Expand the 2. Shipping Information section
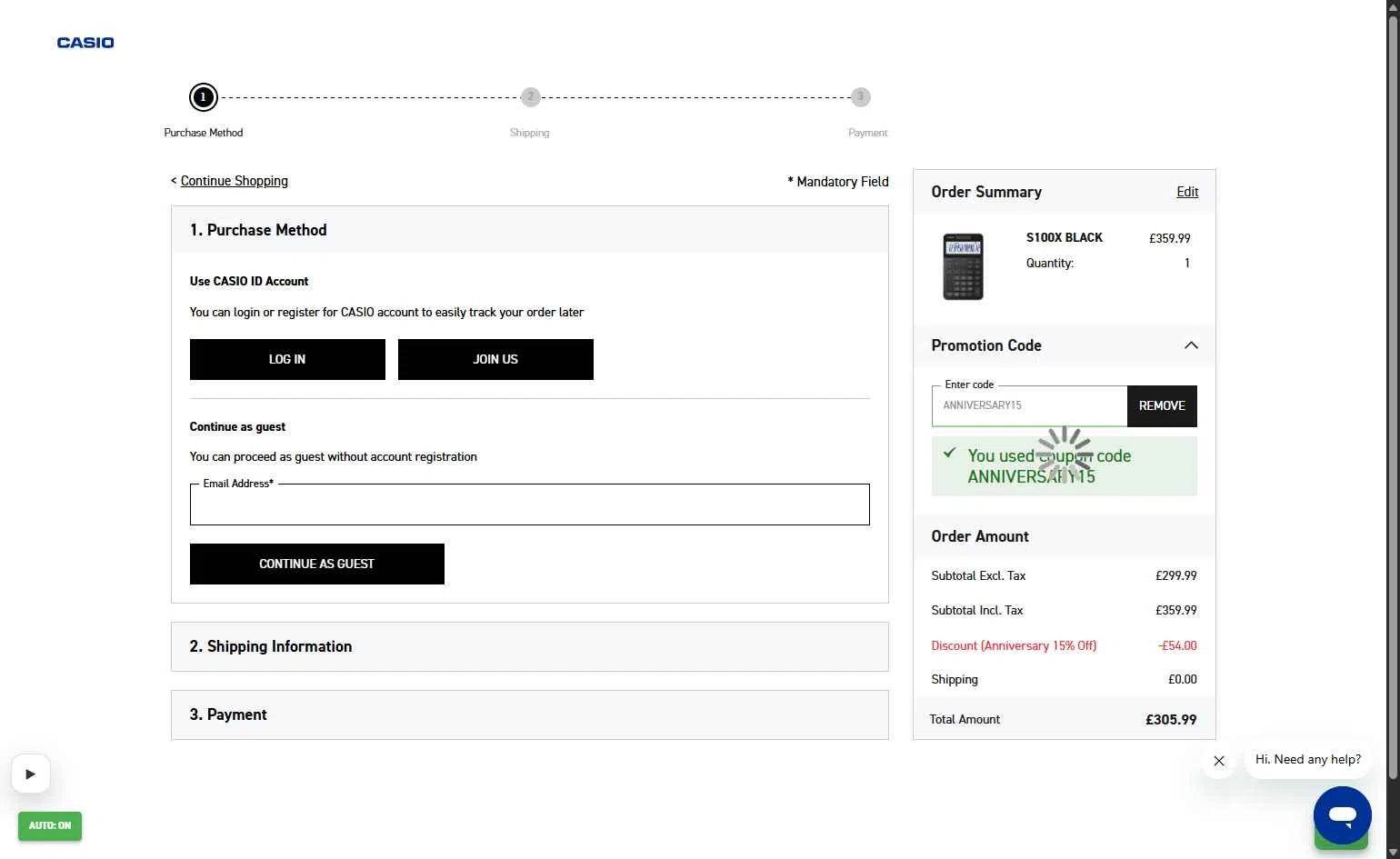The height and width of the screenshot is (859, 1400). coord(529,646)
